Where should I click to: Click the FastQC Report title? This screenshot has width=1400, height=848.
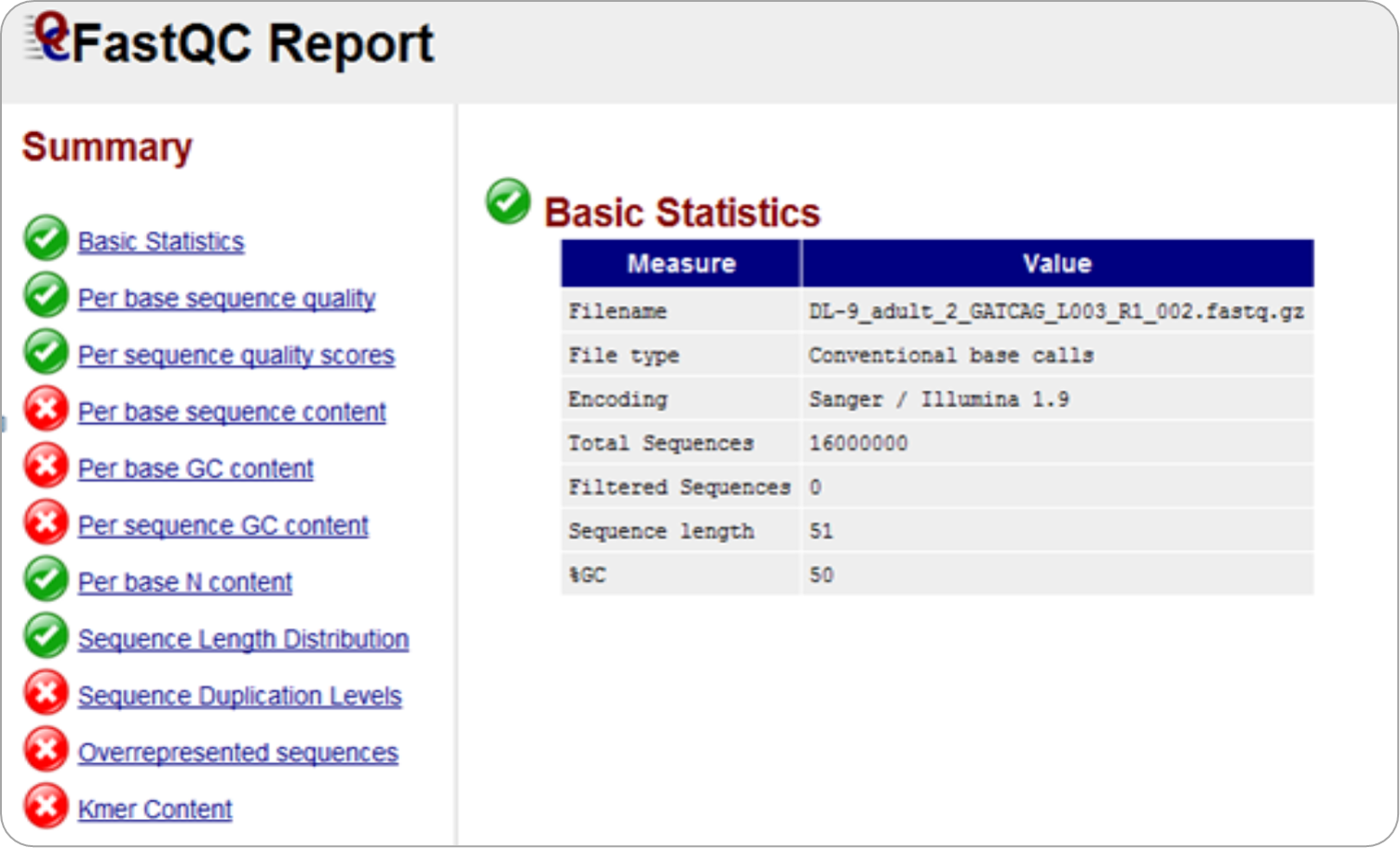pos(252,43)
